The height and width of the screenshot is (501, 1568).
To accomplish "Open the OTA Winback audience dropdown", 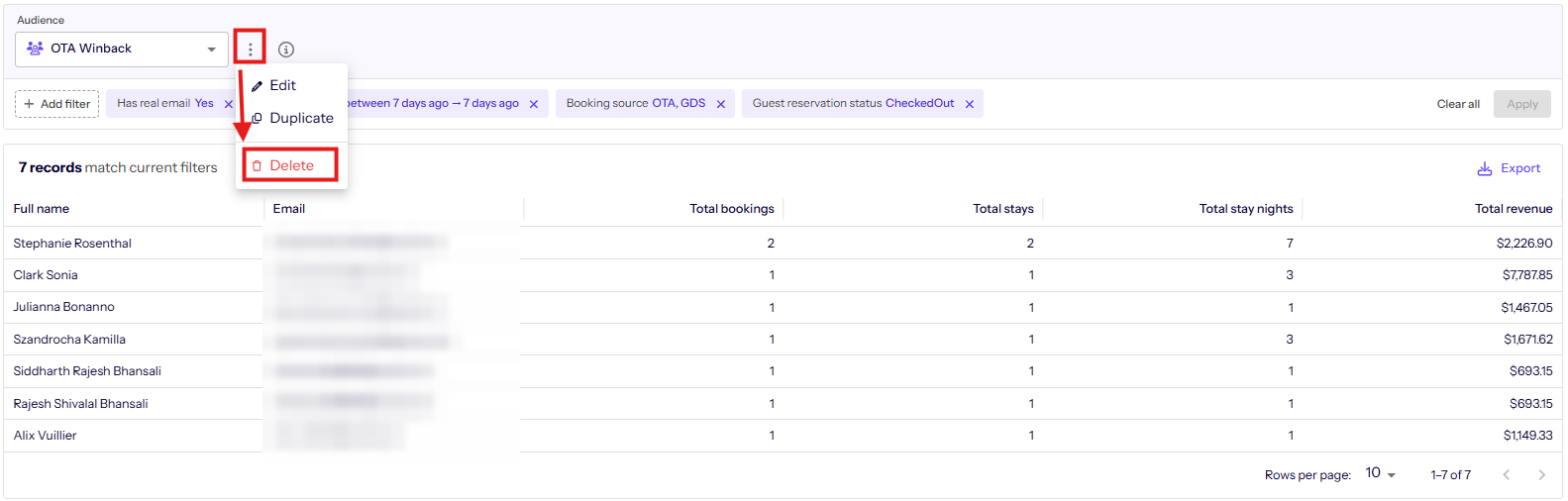I will [122, 49].
